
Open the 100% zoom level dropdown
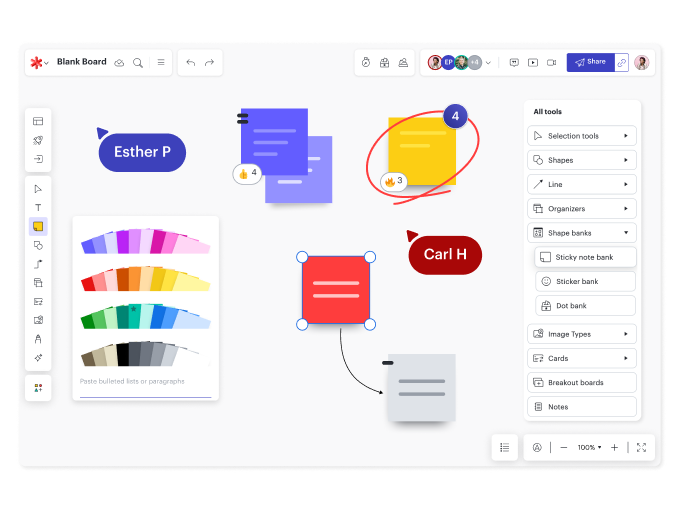click(x=589, y=447)
